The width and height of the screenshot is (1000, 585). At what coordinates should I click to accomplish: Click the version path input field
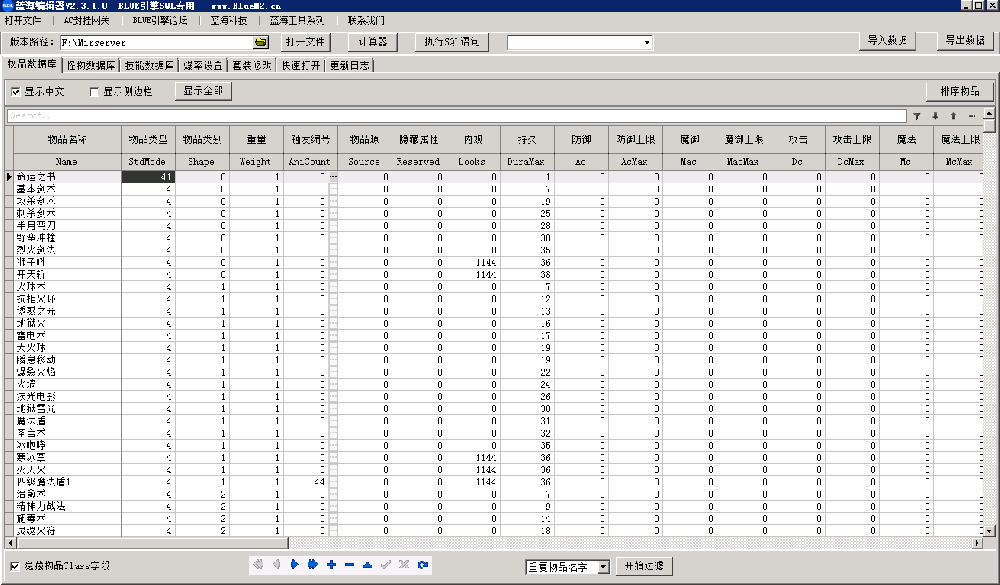click(157, 42)
